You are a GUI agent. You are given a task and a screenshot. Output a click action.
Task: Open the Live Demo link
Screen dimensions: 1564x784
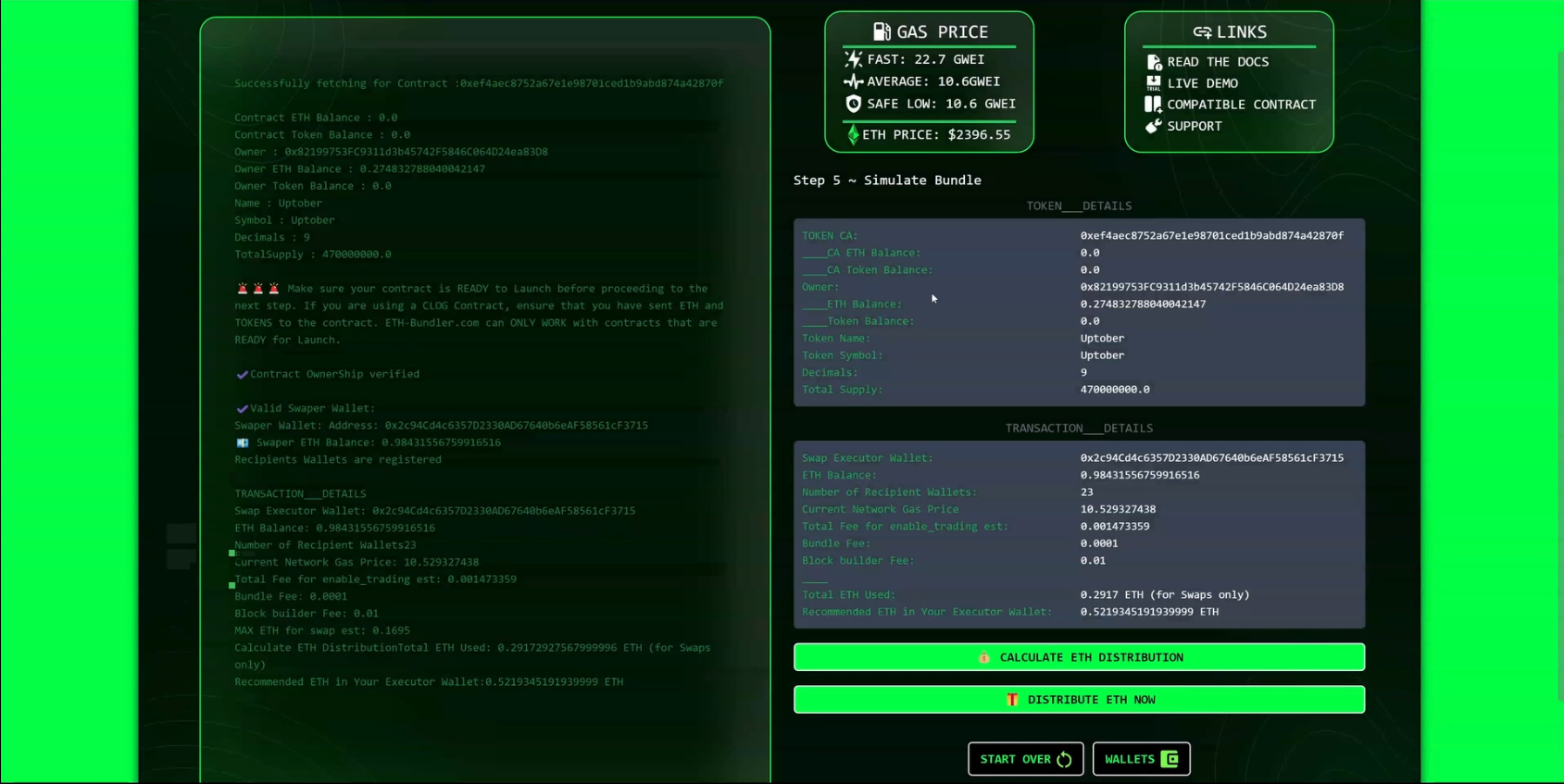pyautogui.click(x=1202, y=83)
